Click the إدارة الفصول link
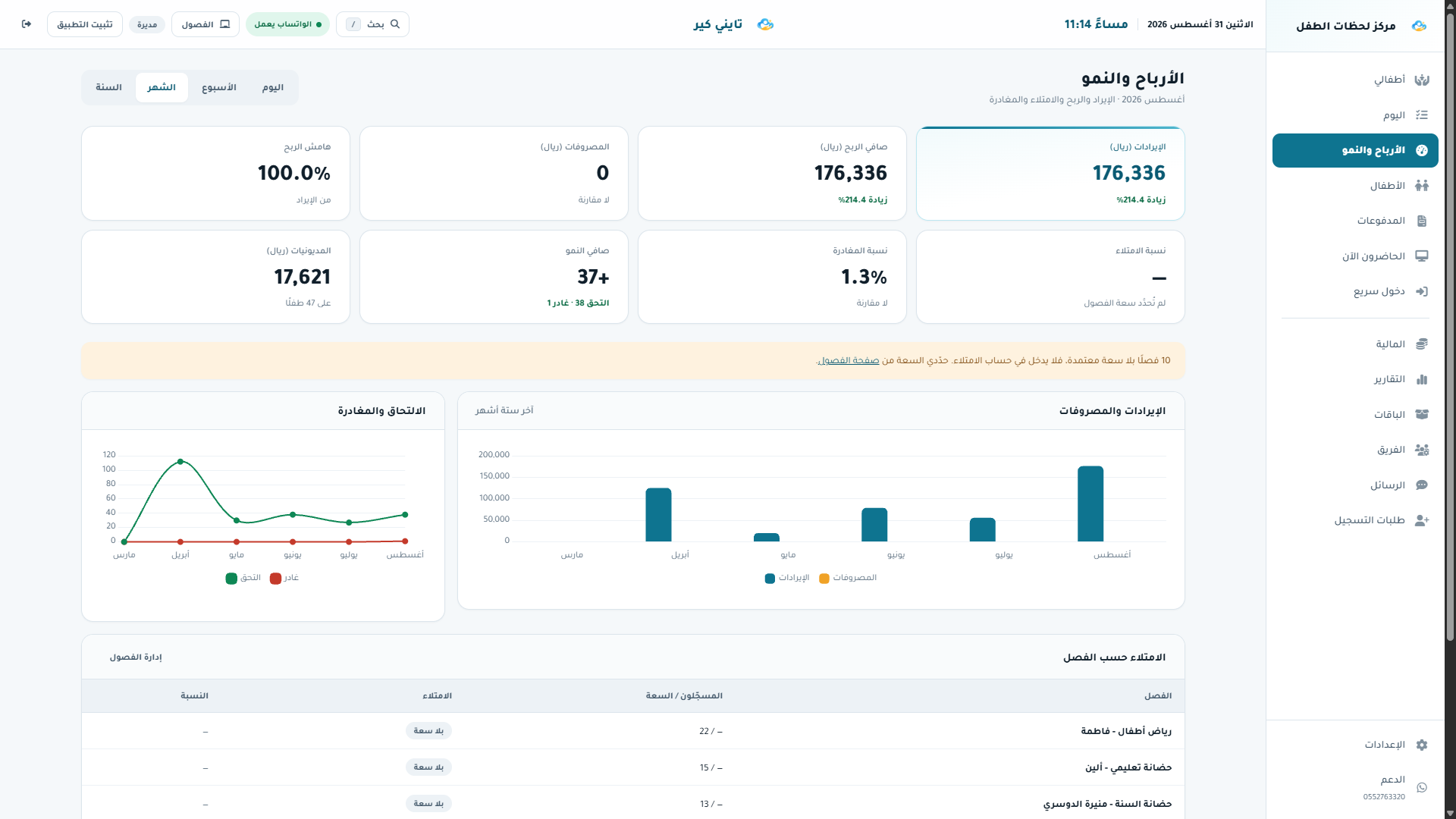Viewport: 1456px width, 819px height. [x=136, y=657]
